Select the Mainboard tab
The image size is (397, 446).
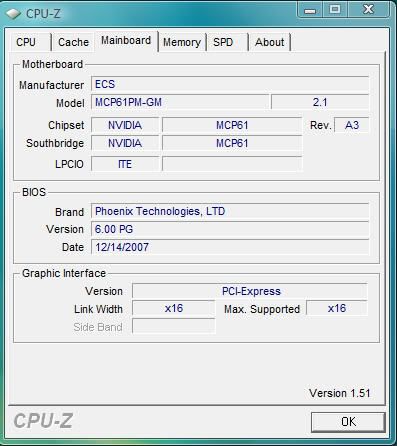pos(126,41)
